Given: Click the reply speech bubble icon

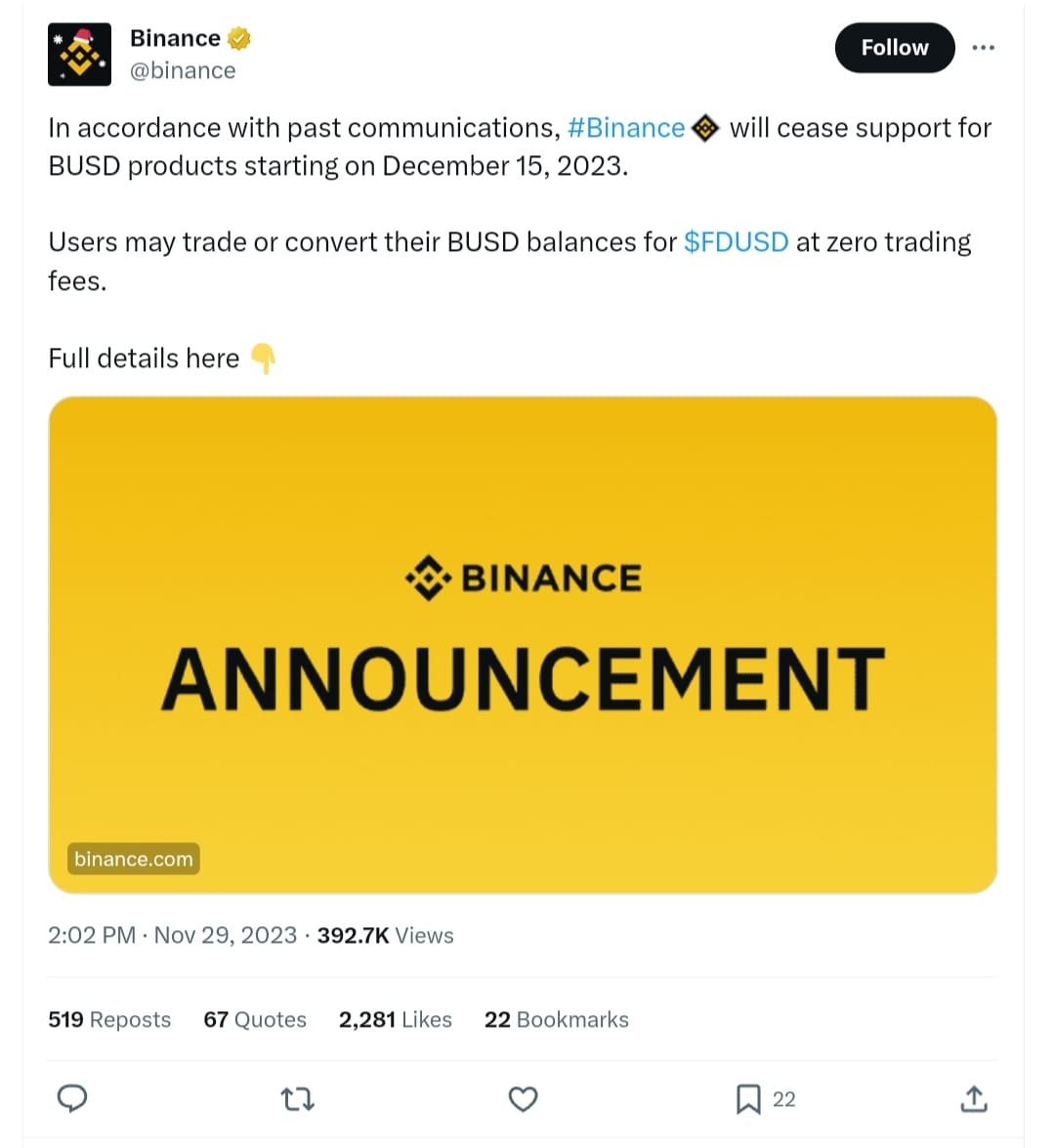Looking at the screenshot, I should (x=72, y=1099).
